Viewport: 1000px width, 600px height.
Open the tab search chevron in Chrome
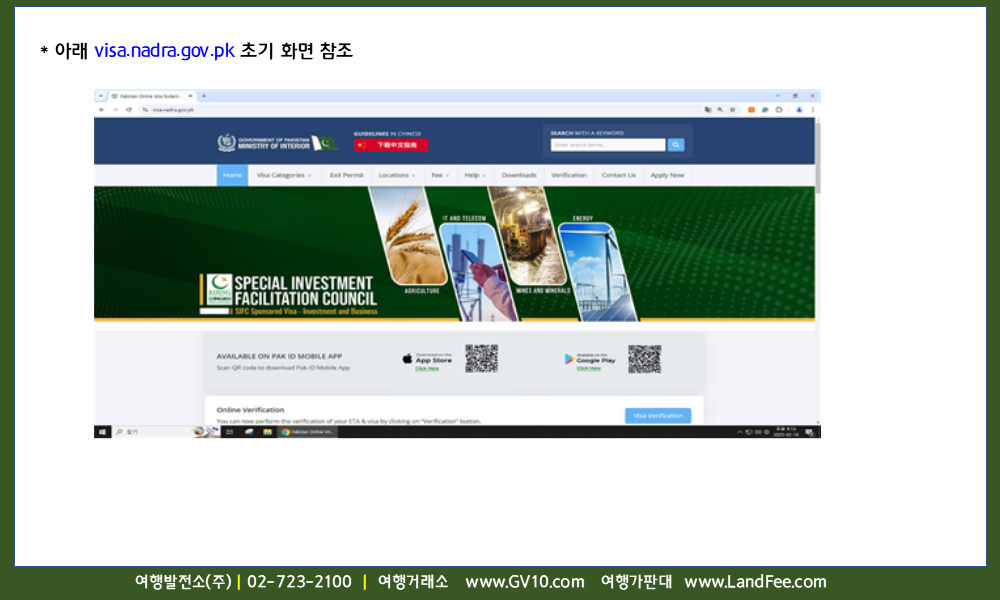point(100,96)
